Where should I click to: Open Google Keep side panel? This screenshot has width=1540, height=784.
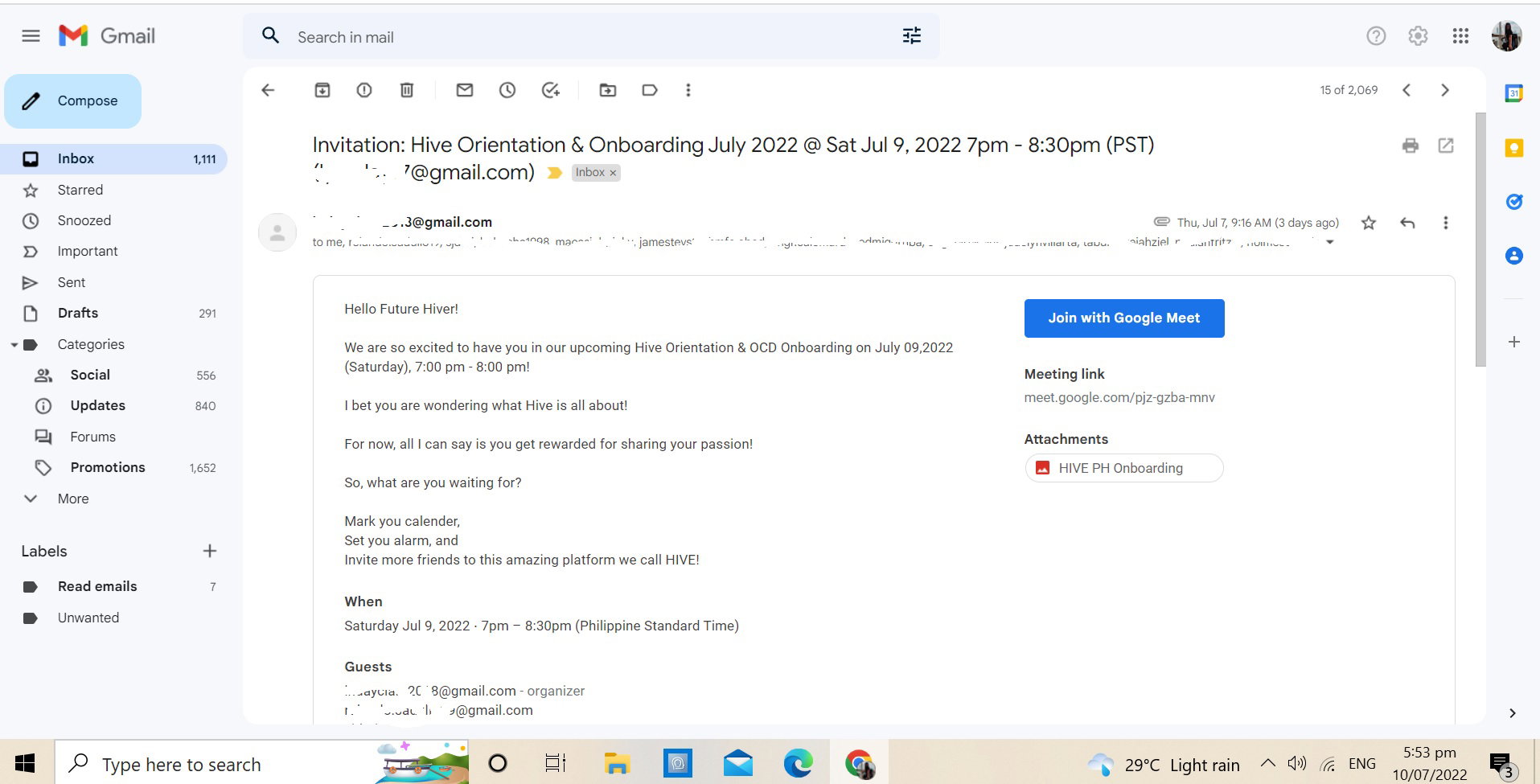(x=1513, y=148)
